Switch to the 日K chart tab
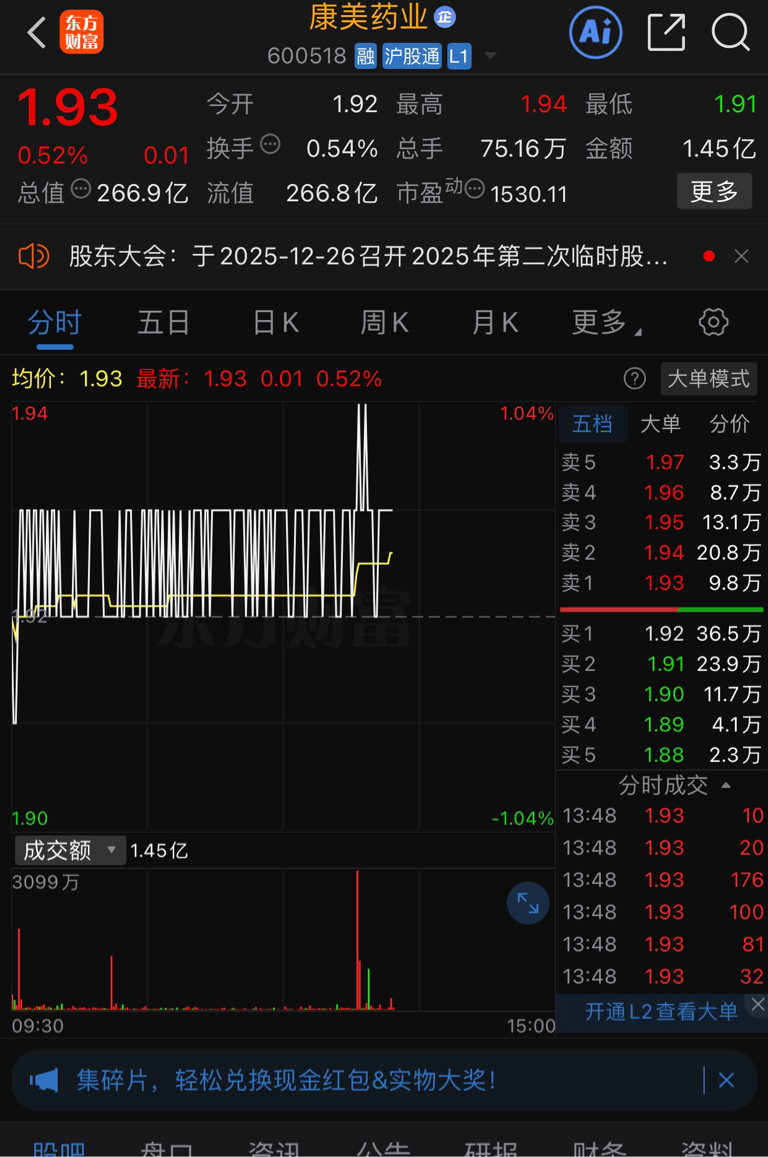 (275, 323)
